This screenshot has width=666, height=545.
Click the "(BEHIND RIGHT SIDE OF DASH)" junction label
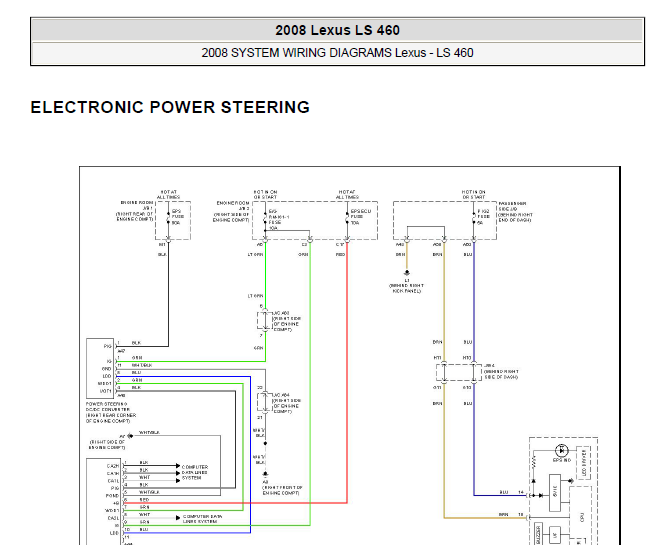(x=501, y=374)
